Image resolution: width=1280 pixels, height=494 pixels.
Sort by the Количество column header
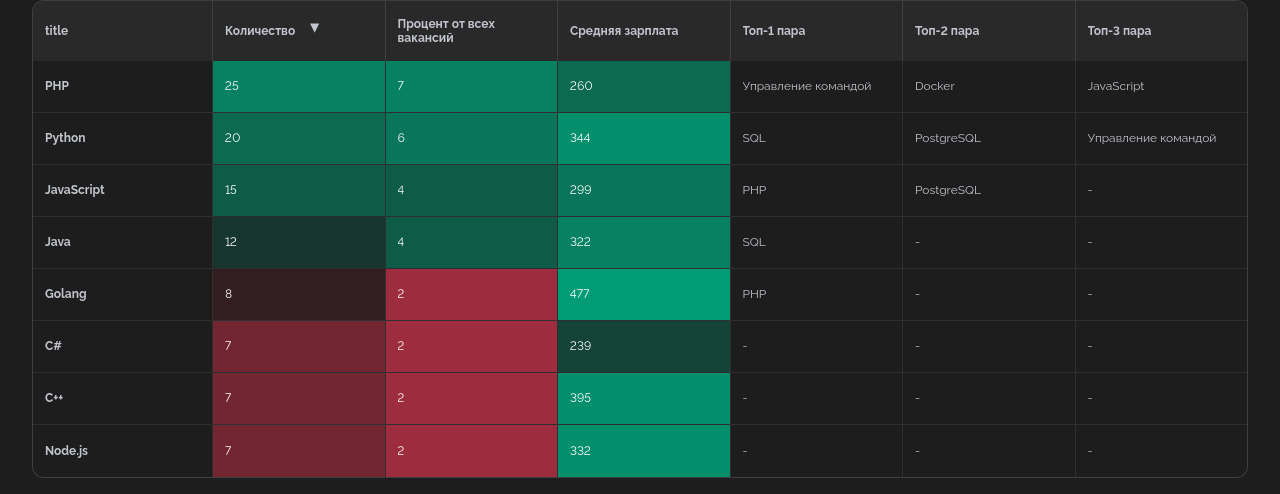(x=260, y=31)
